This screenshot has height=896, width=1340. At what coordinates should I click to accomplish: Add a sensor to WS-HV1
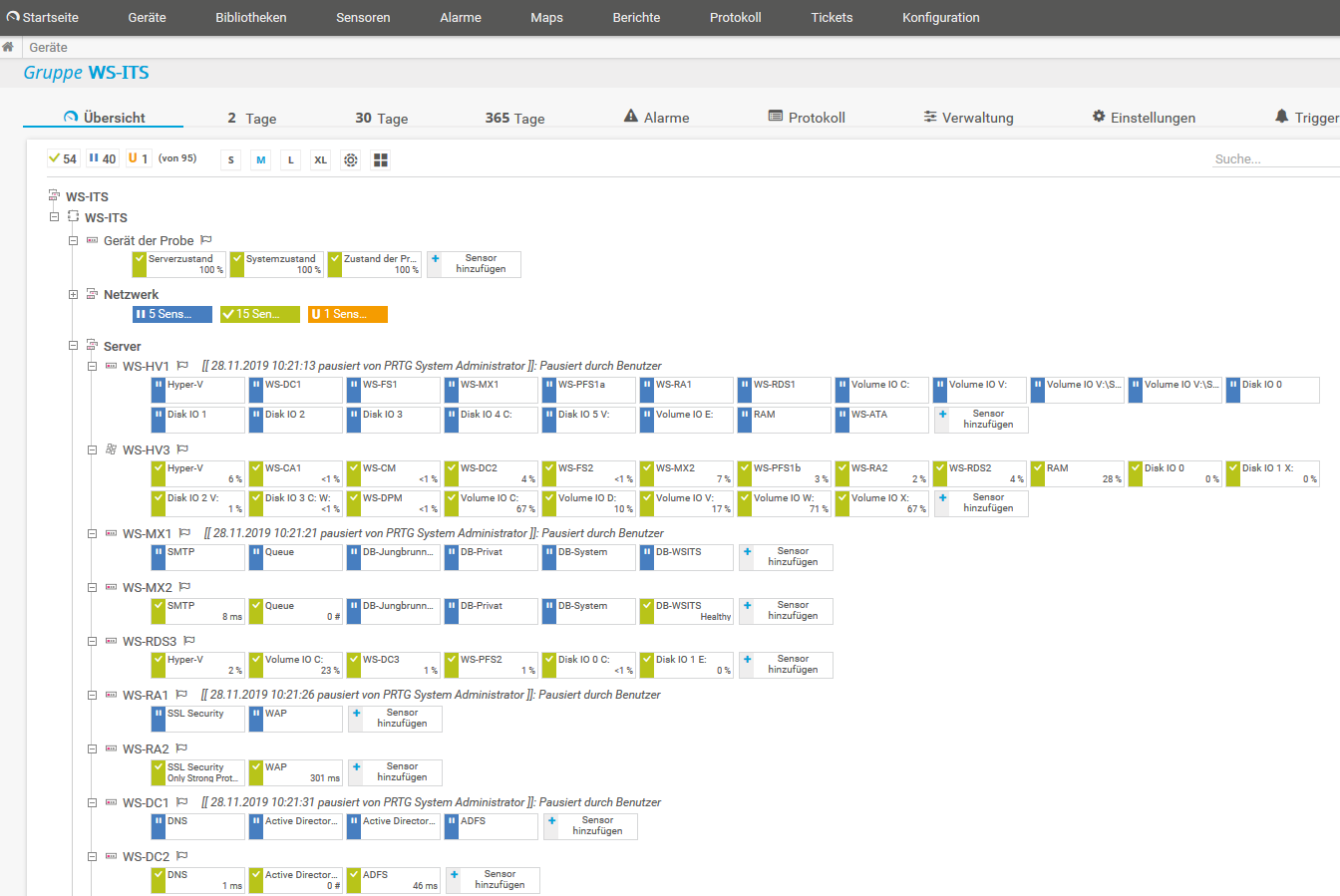(x=981, y=420)
